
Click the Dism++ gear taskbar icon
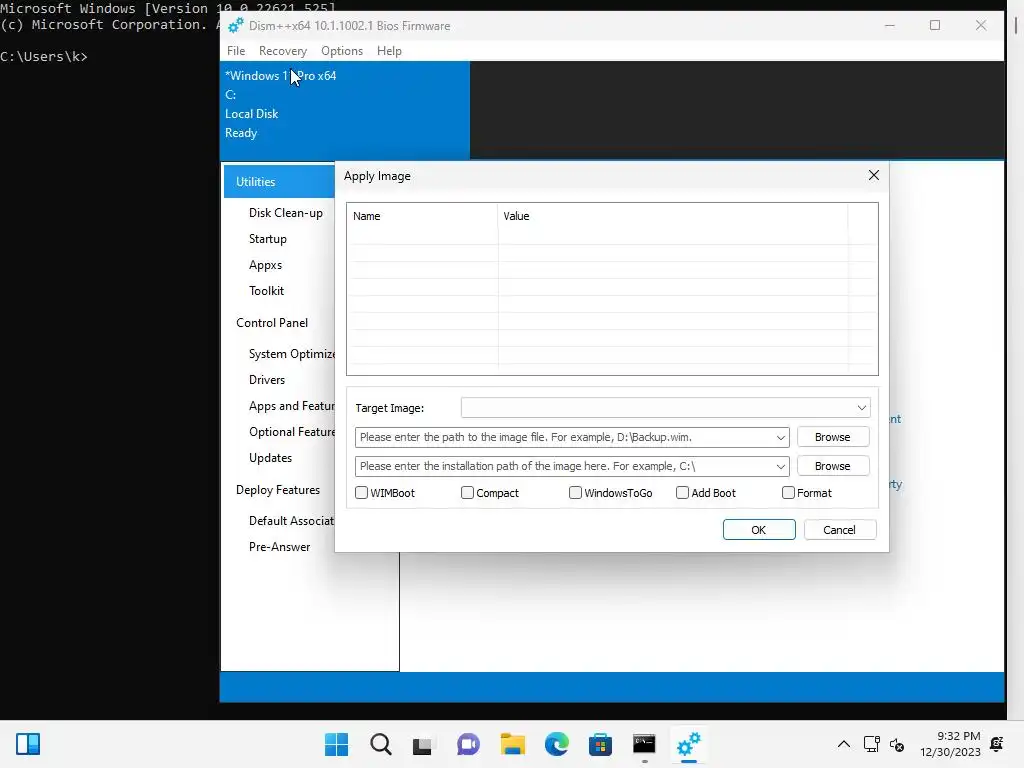(688, 744)
